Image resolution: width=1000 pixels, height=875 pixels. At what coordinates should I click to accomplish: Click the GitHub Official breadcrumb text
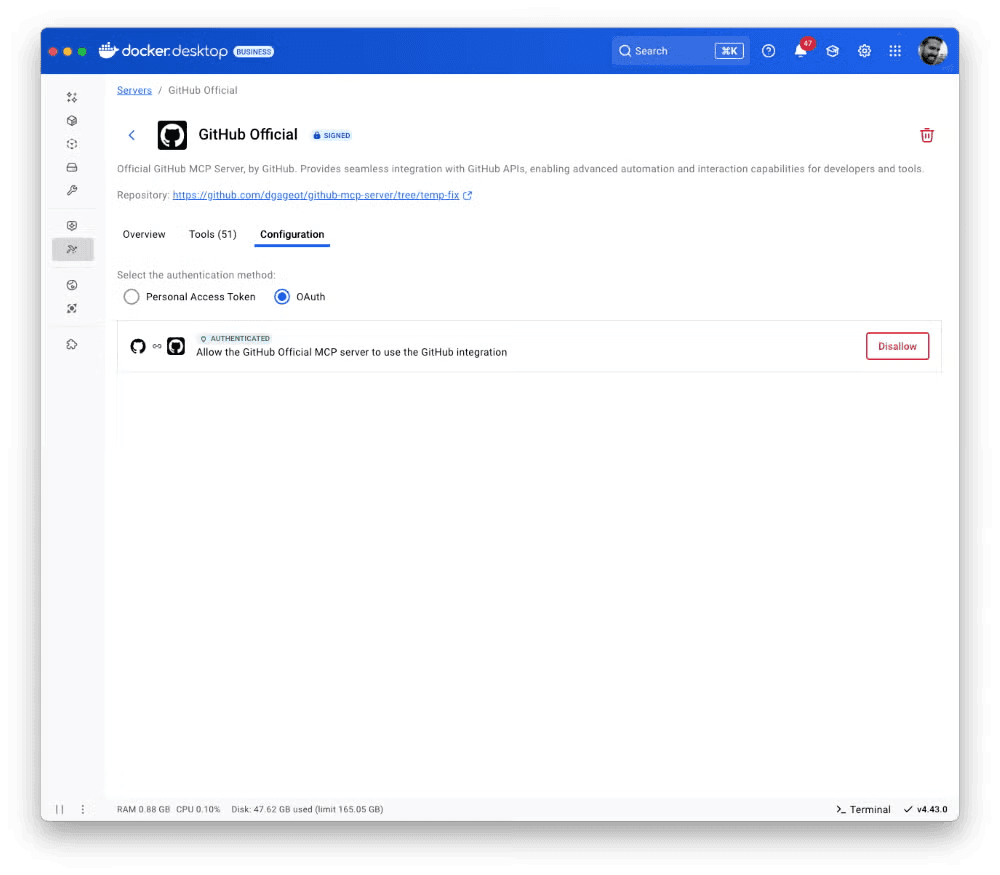[x=203, y=91]
